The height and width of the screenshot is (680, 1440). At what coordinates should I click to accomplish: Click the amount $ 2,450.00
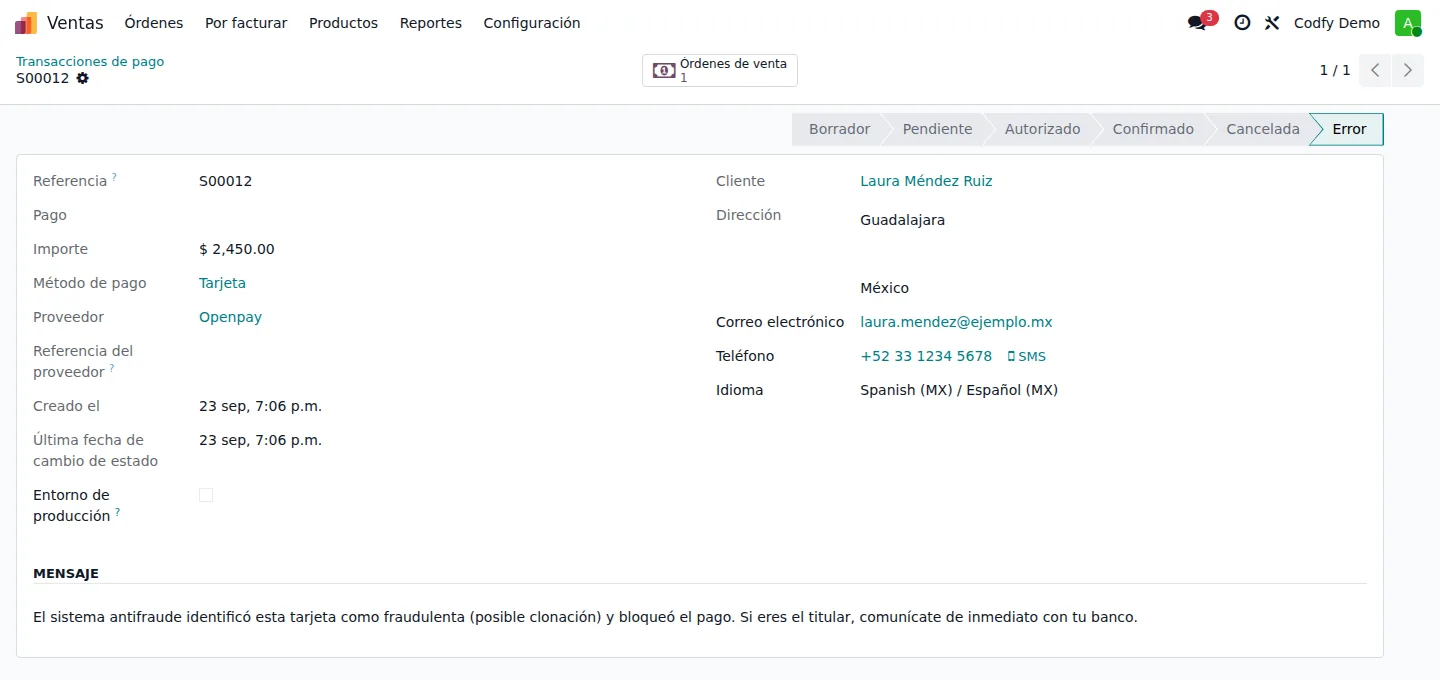pos(237,249)
